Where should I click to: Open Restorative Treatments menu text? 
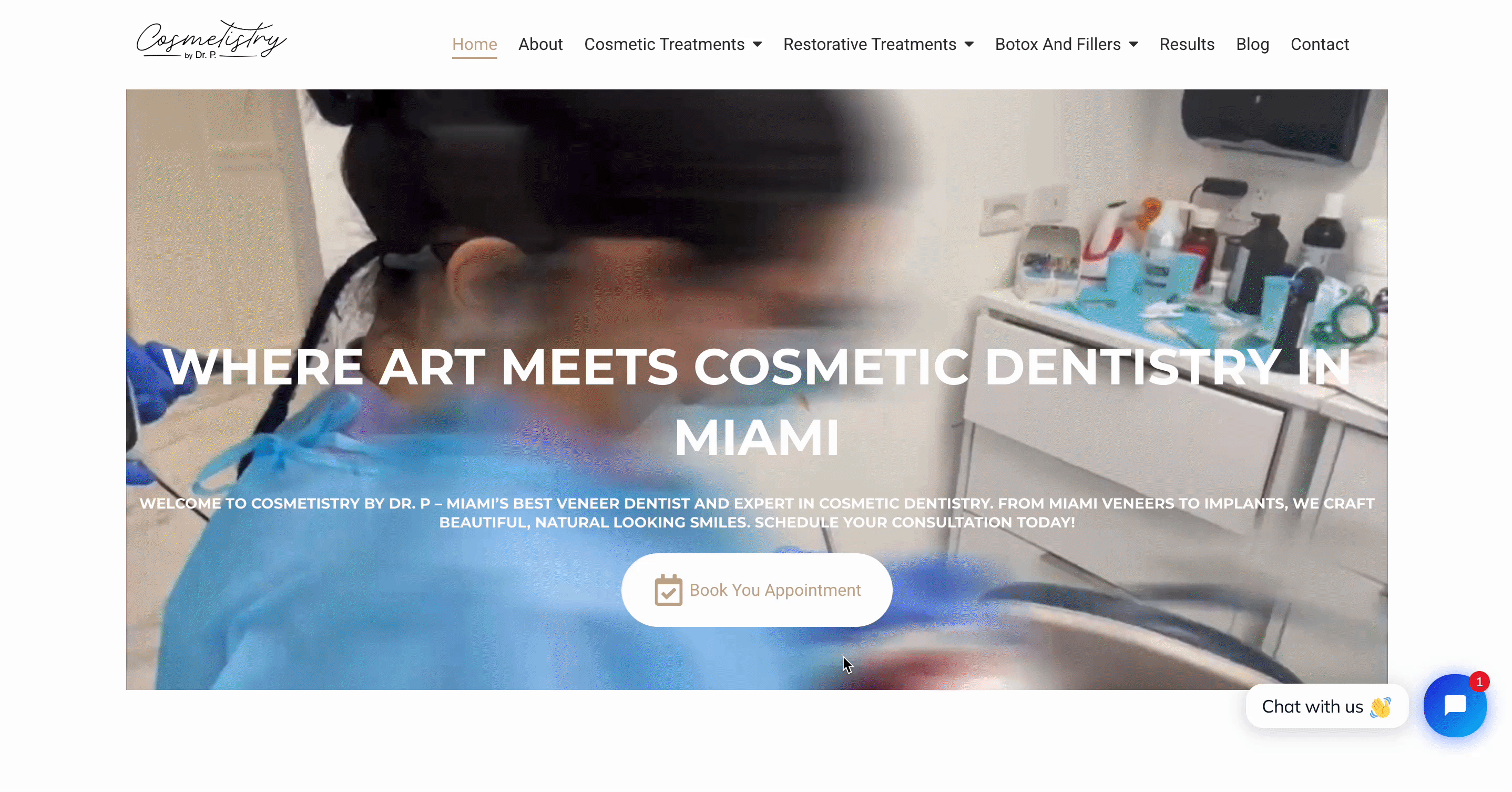[x=869, y=44]
